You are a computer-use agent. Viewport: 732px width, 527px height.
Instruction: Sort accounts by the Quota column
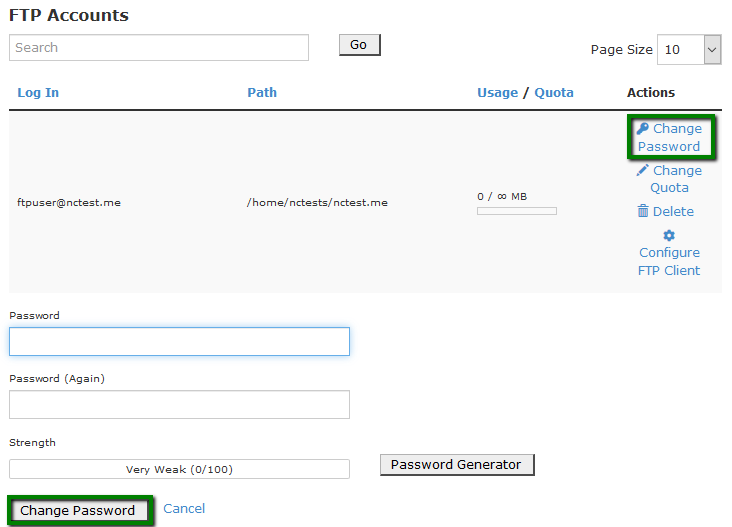[554, 92]
